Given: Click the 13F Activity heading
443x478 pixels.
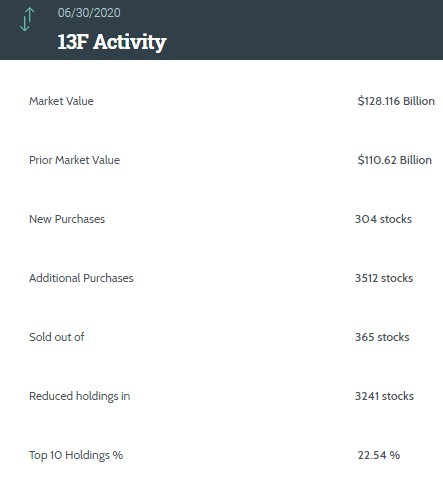Looking at the screenshot, I should (112, 42).
